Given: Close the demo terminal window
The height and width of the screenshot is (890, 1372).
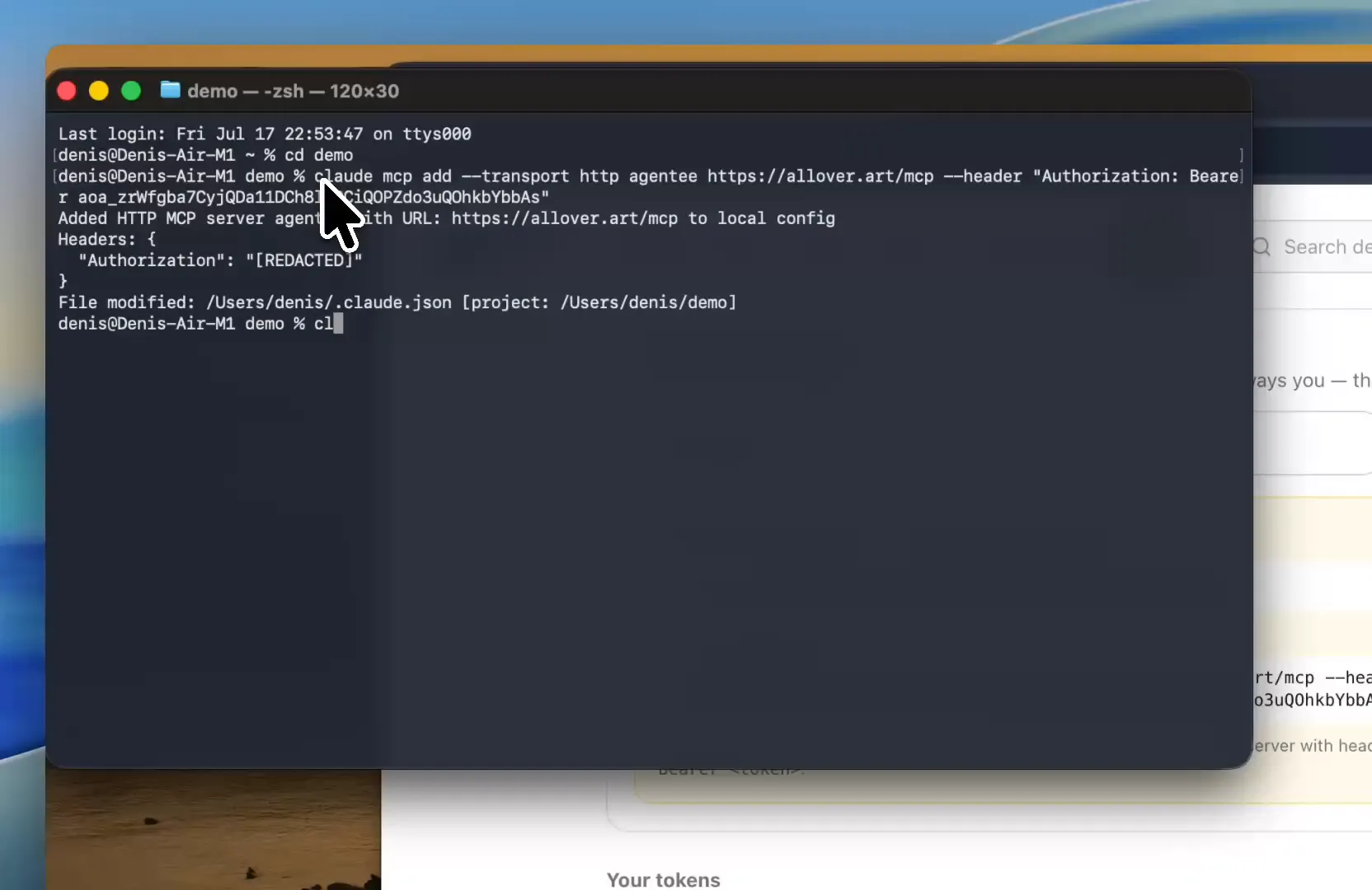Looking at the screenshot, I should pos(67,91).
